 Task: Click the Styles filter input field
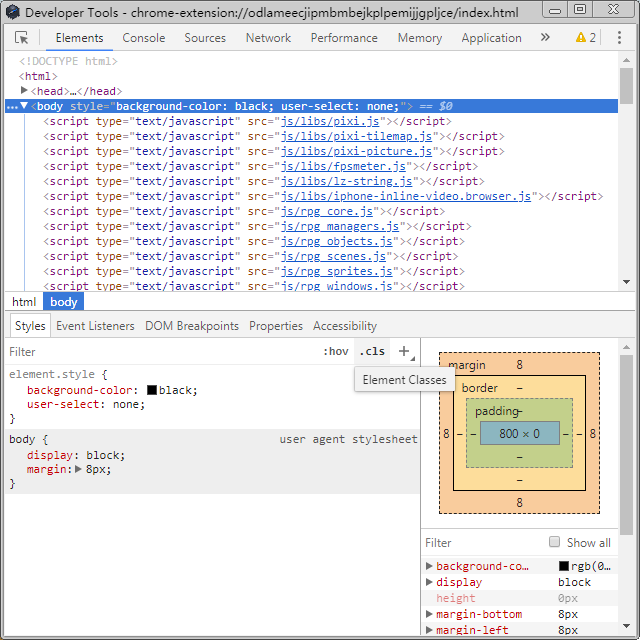(163, 351)
